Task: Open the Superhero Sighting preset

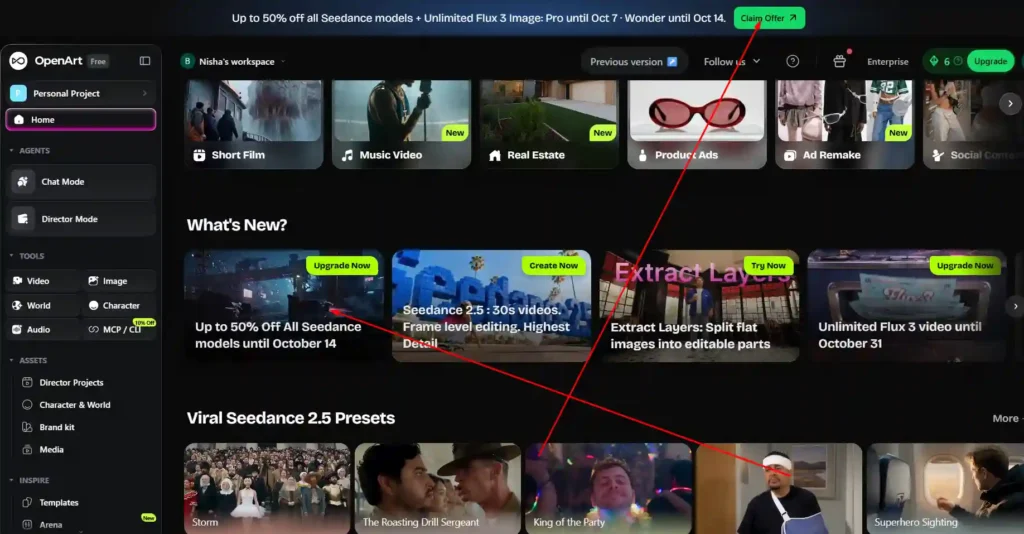Action: [945, 488]
